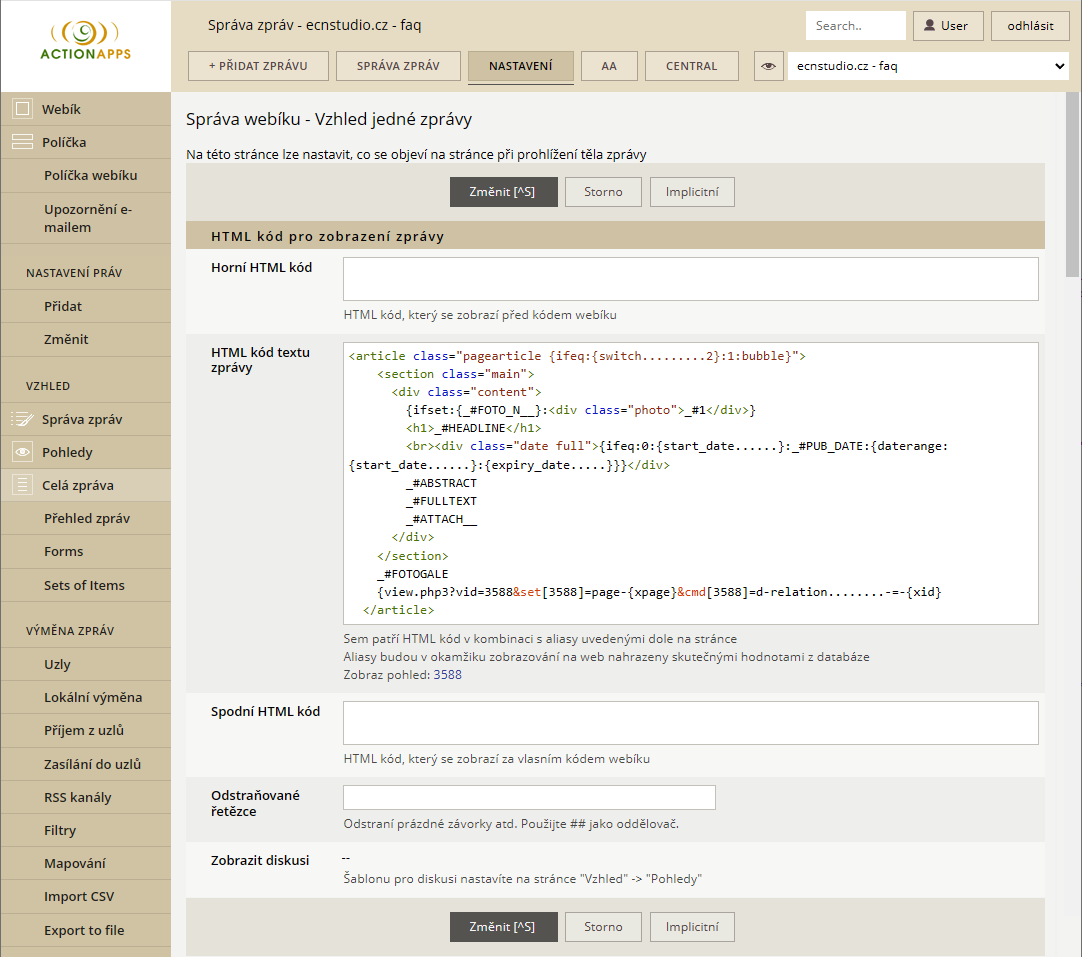Click the Search input field
Viewport: 1082px width, 957px height.
click(x=855, y=26)
